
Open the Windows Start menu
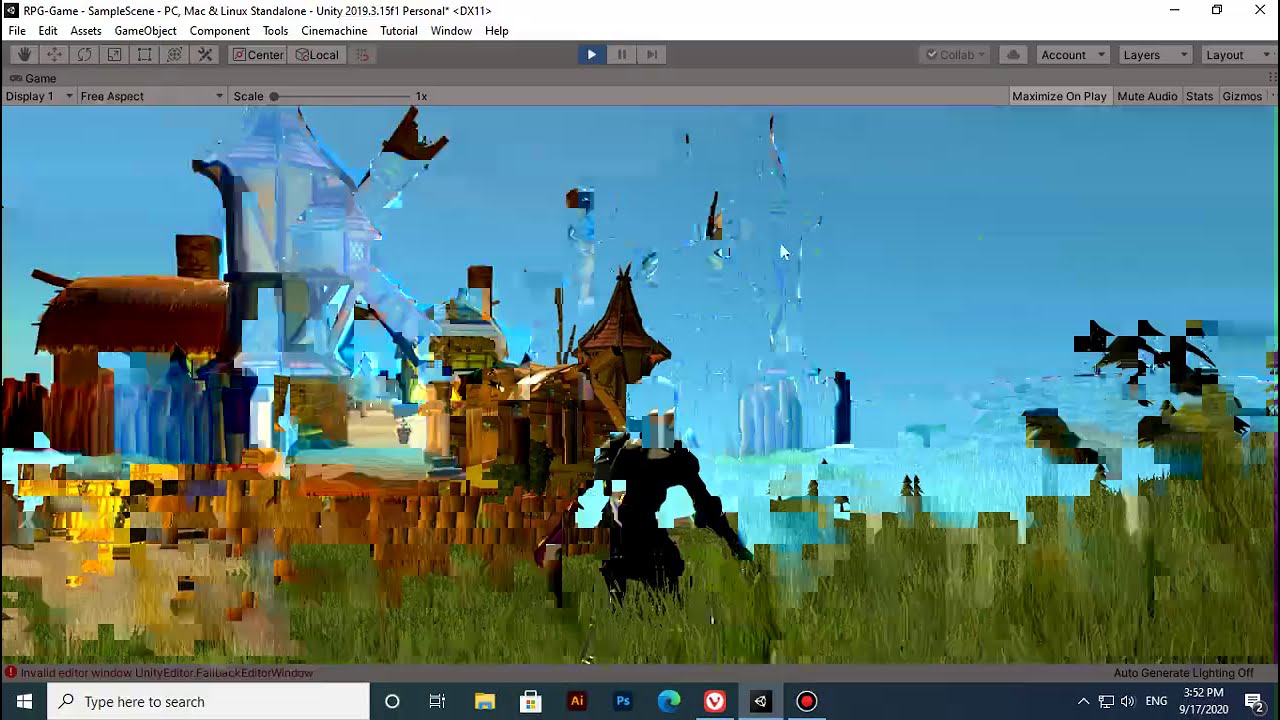coord(24,702)
